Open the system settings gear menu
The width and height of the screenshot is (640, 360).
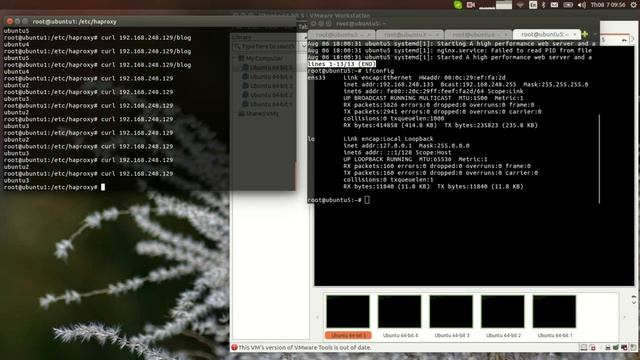click(633, 5)
